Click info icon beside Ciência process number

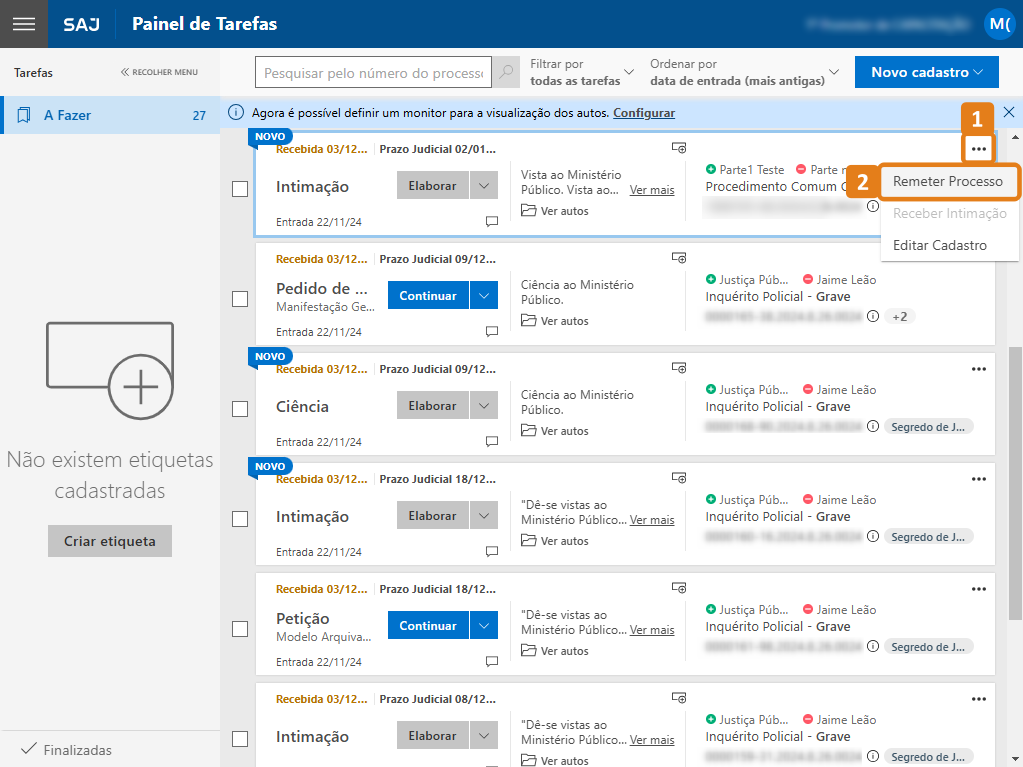coord(873,426)
